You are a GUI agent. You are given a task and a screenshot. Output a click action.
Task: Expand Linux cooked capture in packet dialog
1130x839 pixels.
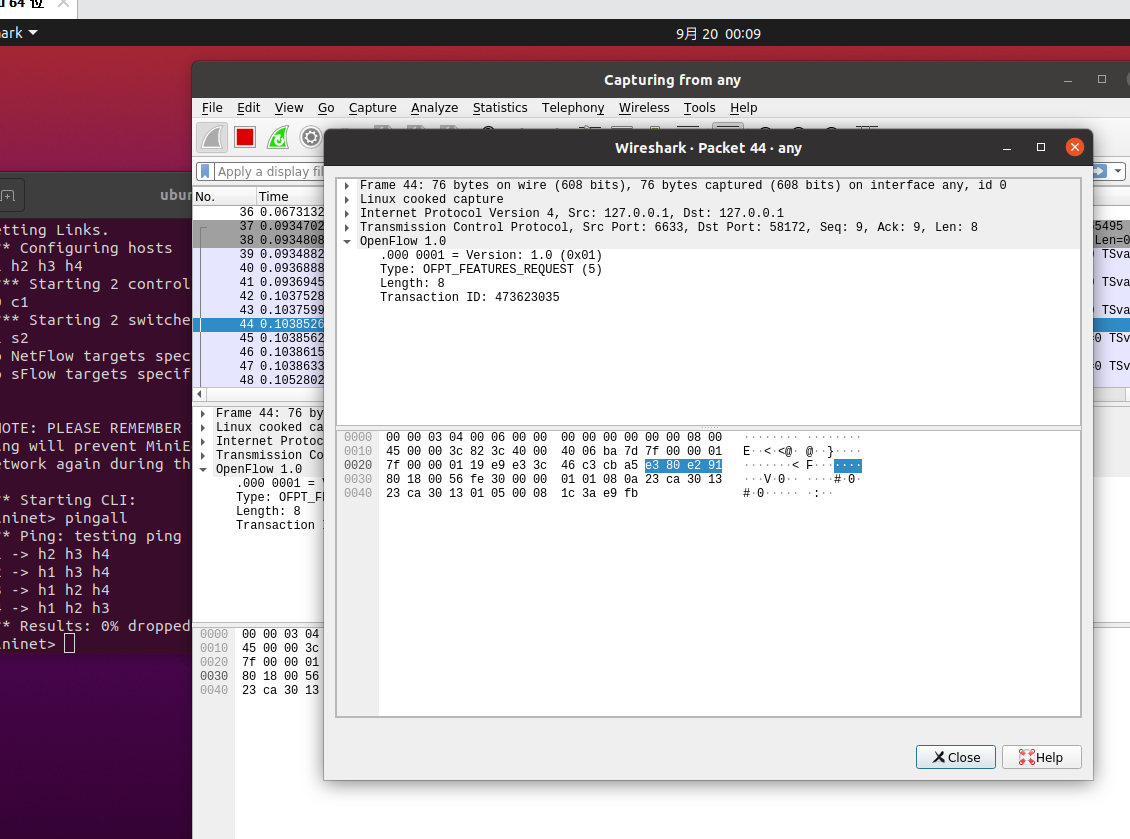(347, 200)
